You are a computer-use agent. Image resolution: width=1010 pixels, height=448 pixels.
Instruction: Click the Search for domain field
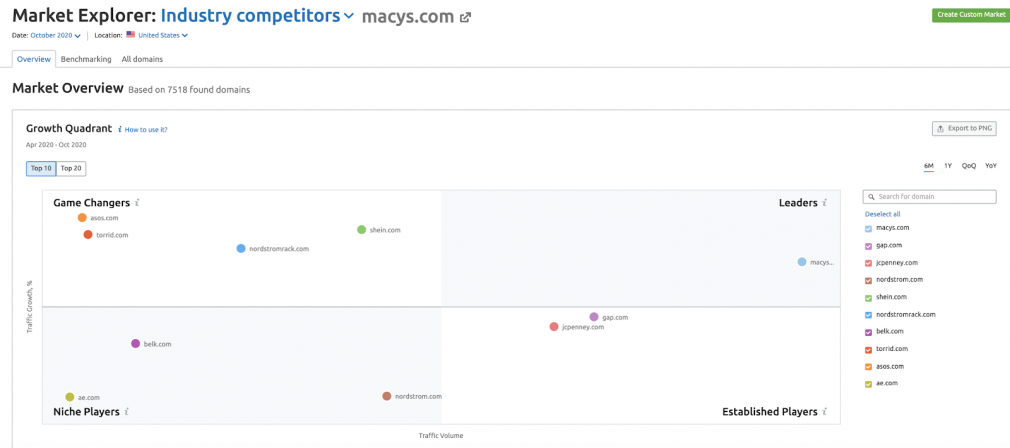click(929, 196)
